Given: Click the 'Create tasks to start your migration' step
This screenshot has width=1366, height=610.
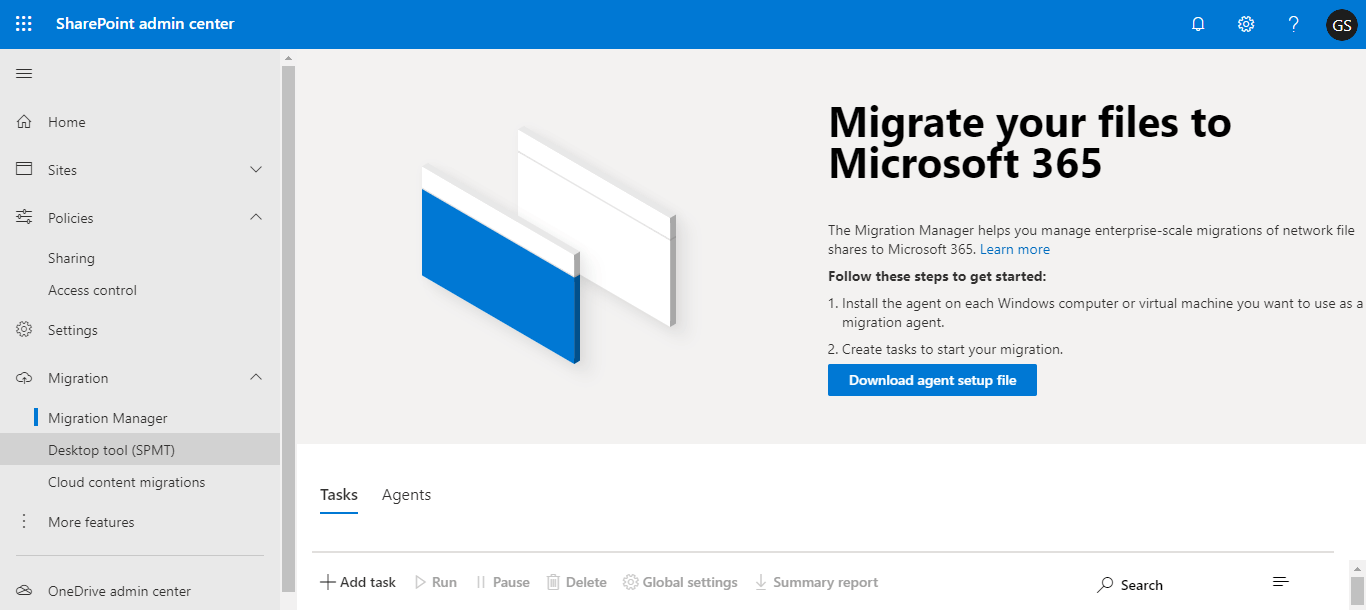Looking at the screenshot, I should (945, 350).
